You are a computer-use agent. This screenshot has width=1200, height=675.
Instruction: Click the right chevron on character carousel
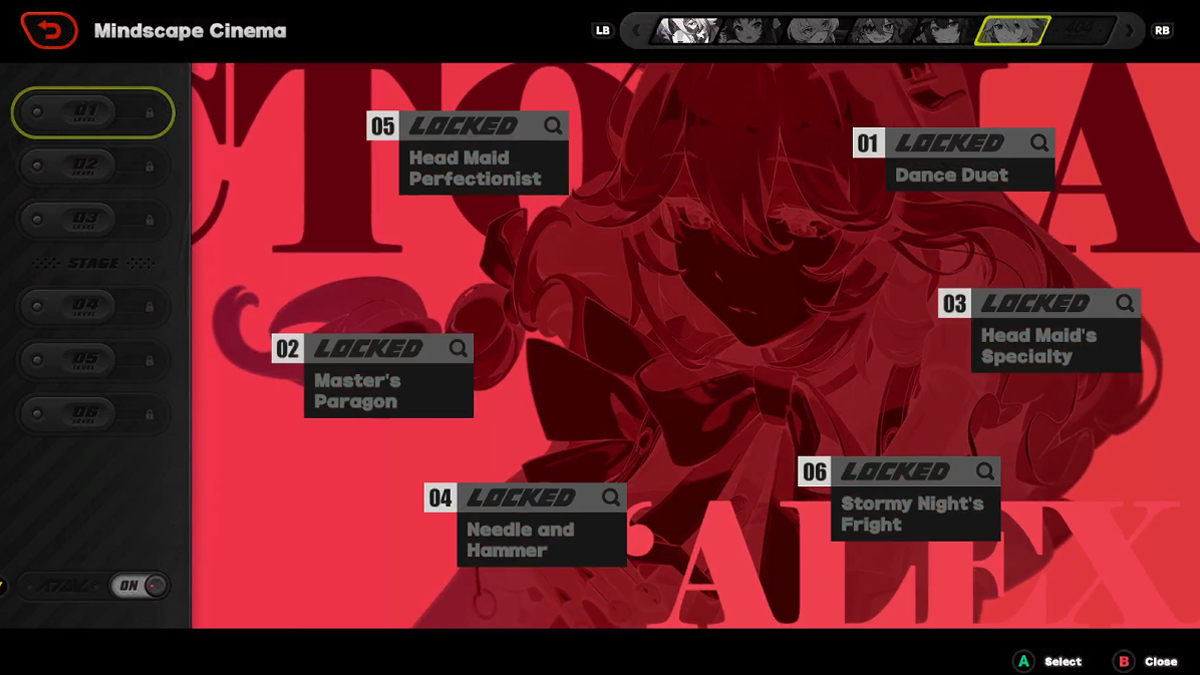(1128, 31)
